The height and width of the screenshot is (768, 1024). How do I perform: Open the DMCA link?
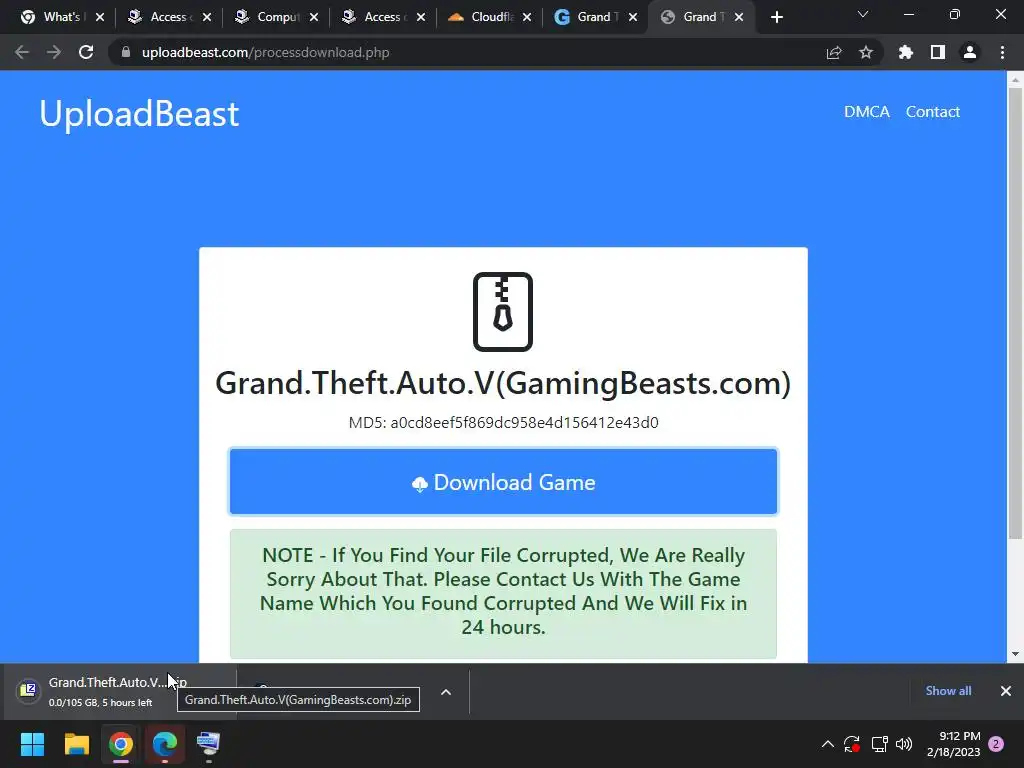click(x=867, y=112)
